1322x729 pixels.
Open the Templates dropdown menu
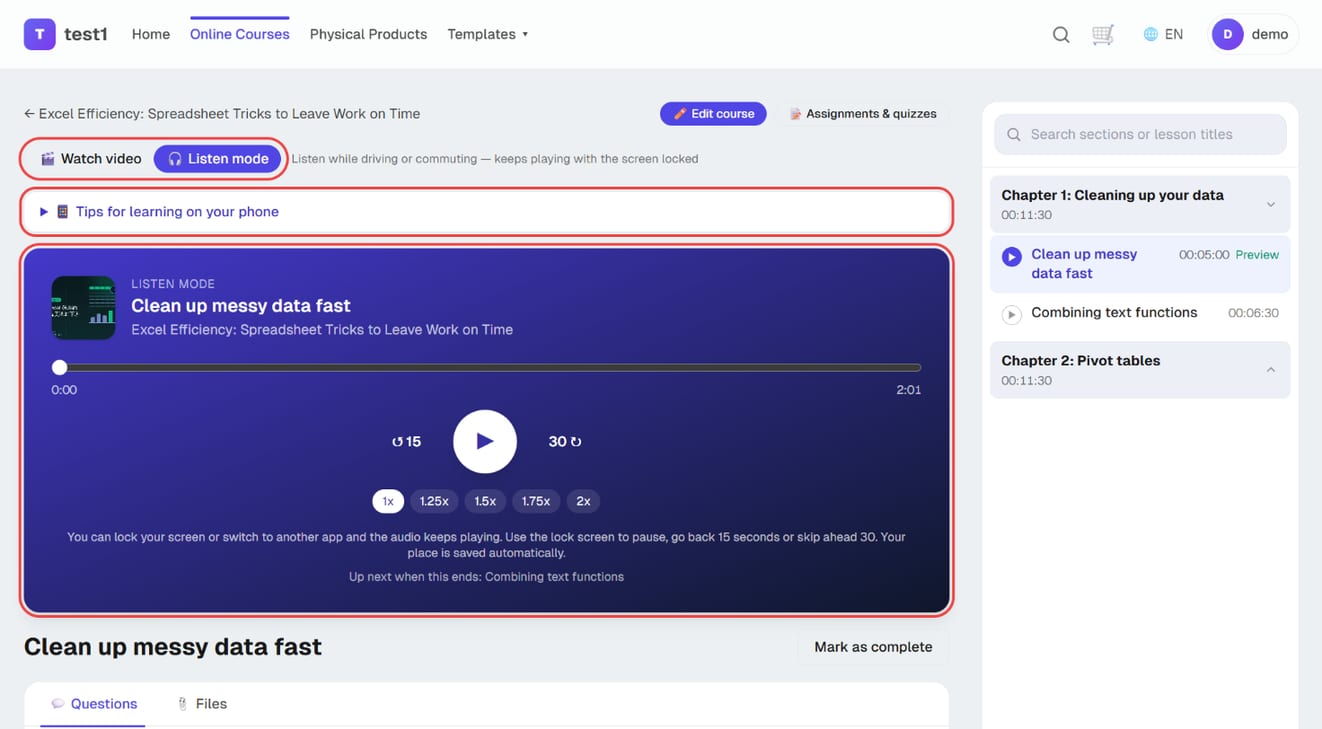point(488,34)
